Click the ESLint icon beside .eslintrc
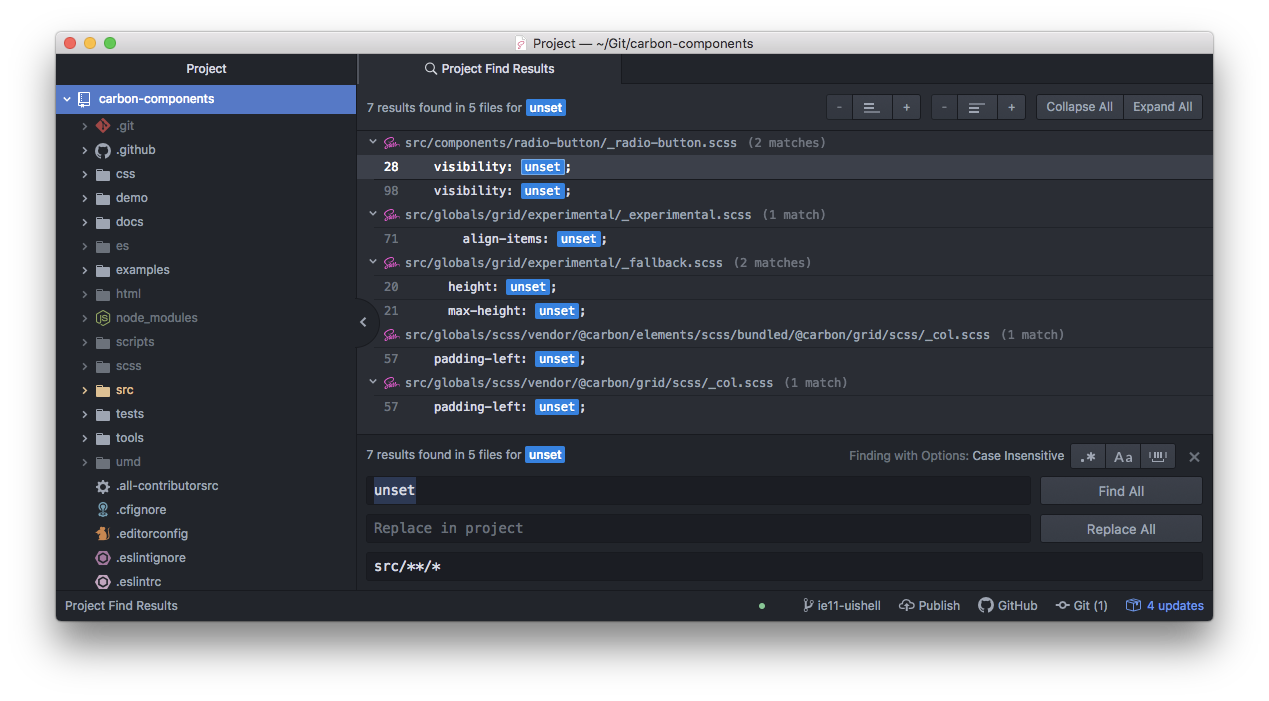Screen dimensions: 1269x701 pyautogui.click(x=102, y=582)
